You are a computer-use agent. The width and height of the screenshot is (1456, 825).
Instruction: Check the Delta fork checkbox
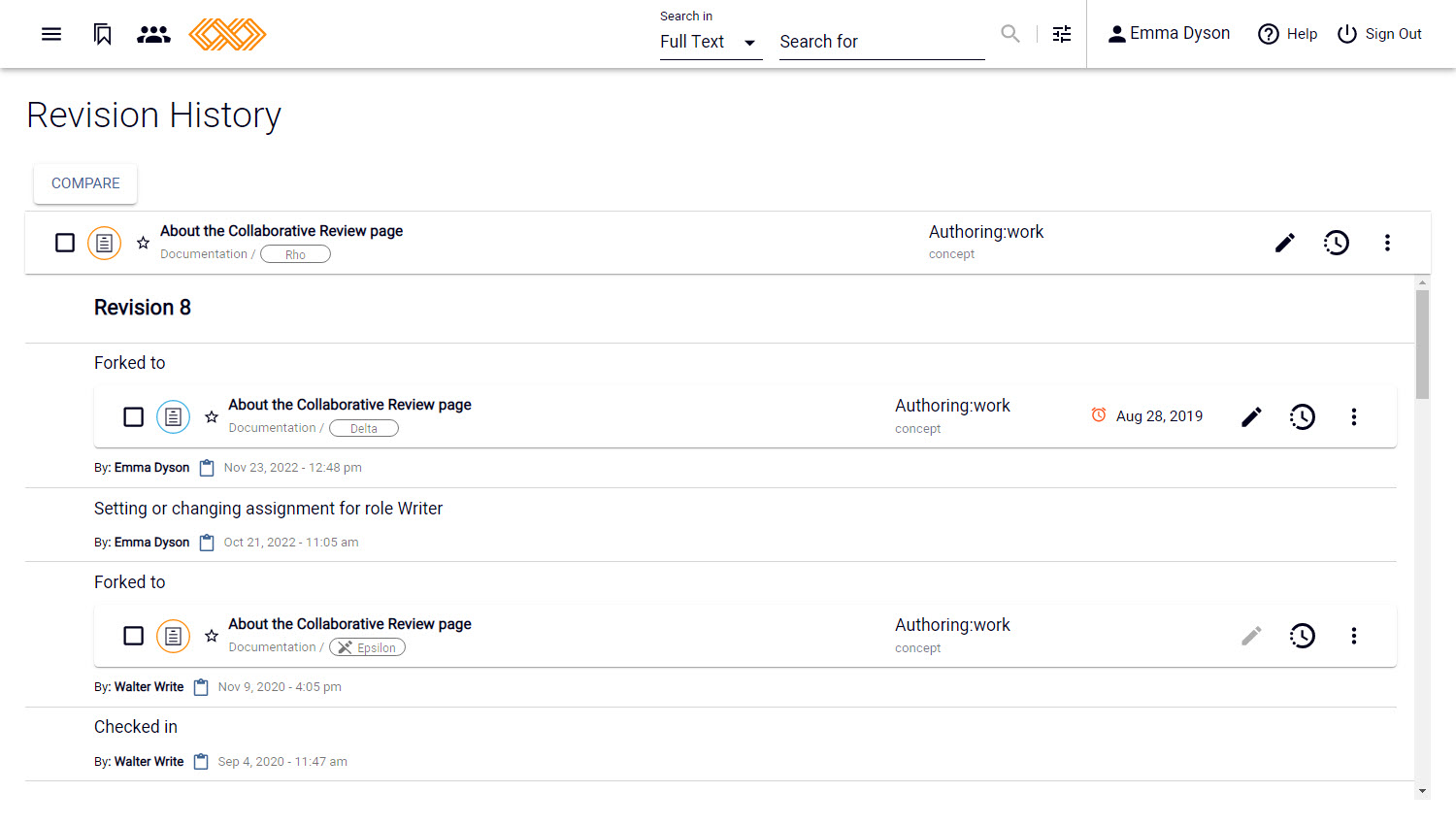(134, 417)
